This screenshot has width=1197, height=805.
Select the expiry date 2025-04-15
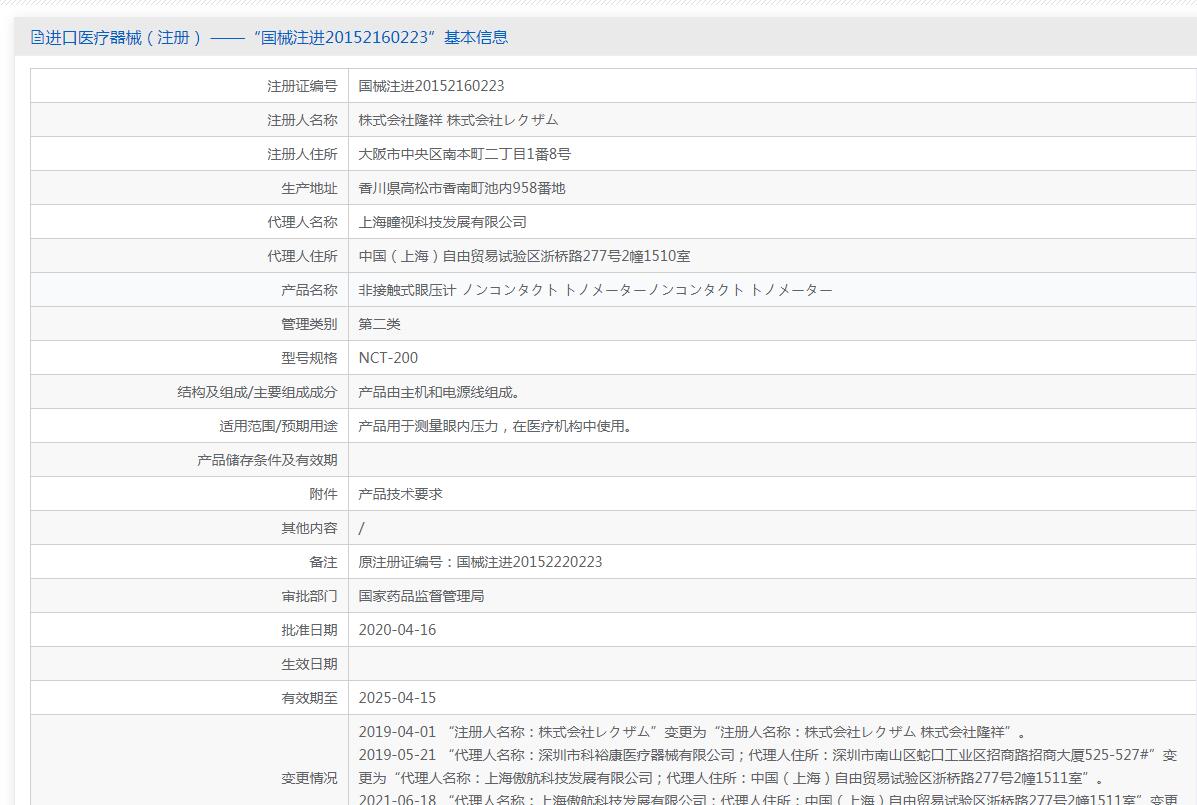397,698
